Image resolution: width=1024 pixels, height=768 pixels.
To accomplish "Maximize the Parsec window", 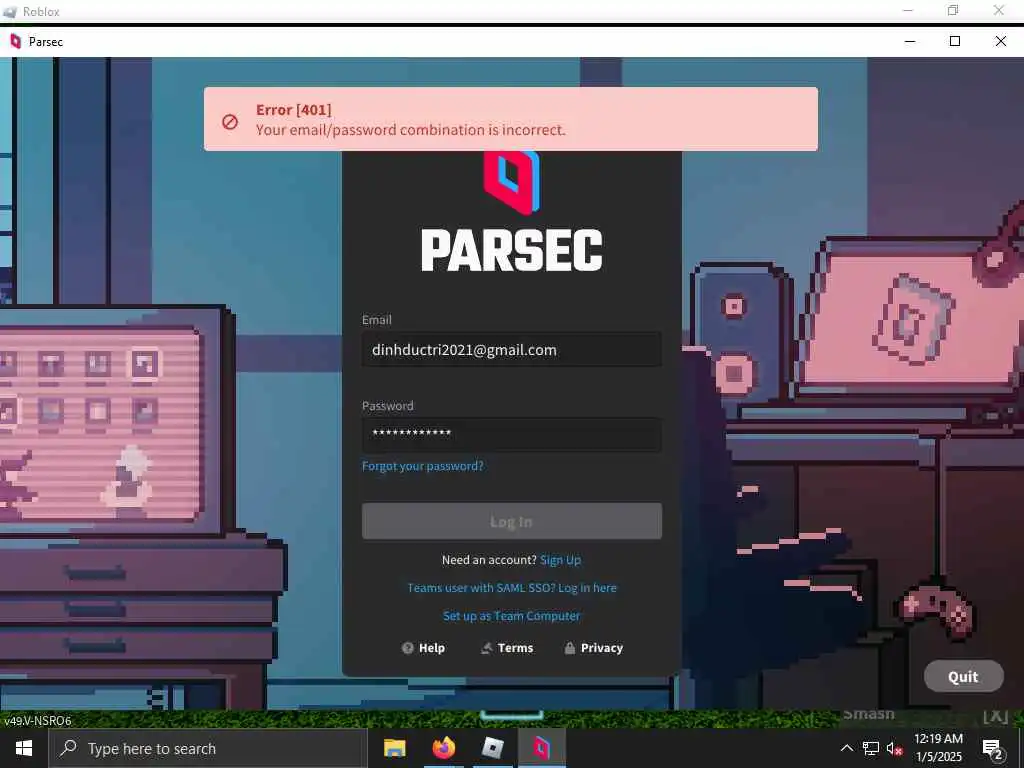I will pos(955,42).
